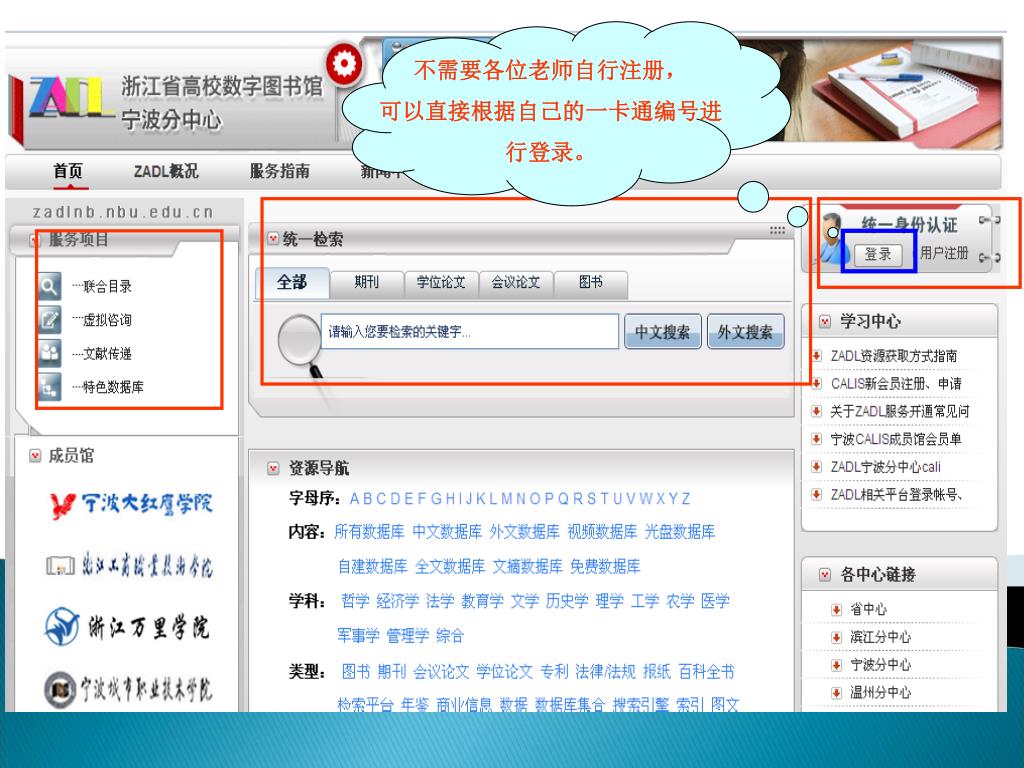
Task: Open the 法律/法规 type link
Action: (x=605, y=671)
